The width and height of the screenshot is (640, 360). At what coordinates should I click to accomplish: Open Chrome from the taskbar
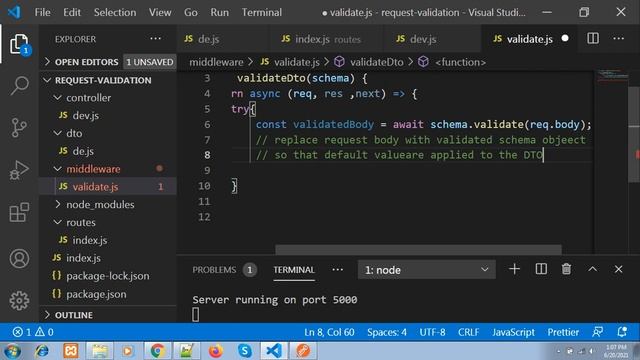158,351
